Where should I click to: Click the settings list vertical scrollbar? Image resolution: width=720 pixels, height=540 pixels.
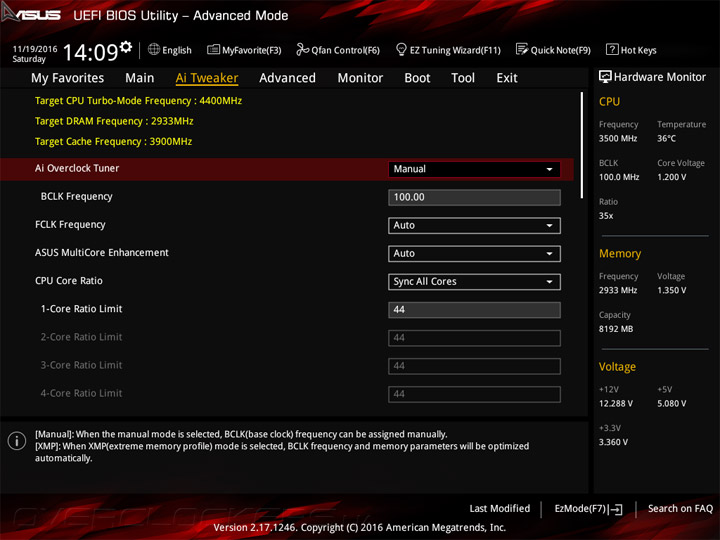pos(581,145)
